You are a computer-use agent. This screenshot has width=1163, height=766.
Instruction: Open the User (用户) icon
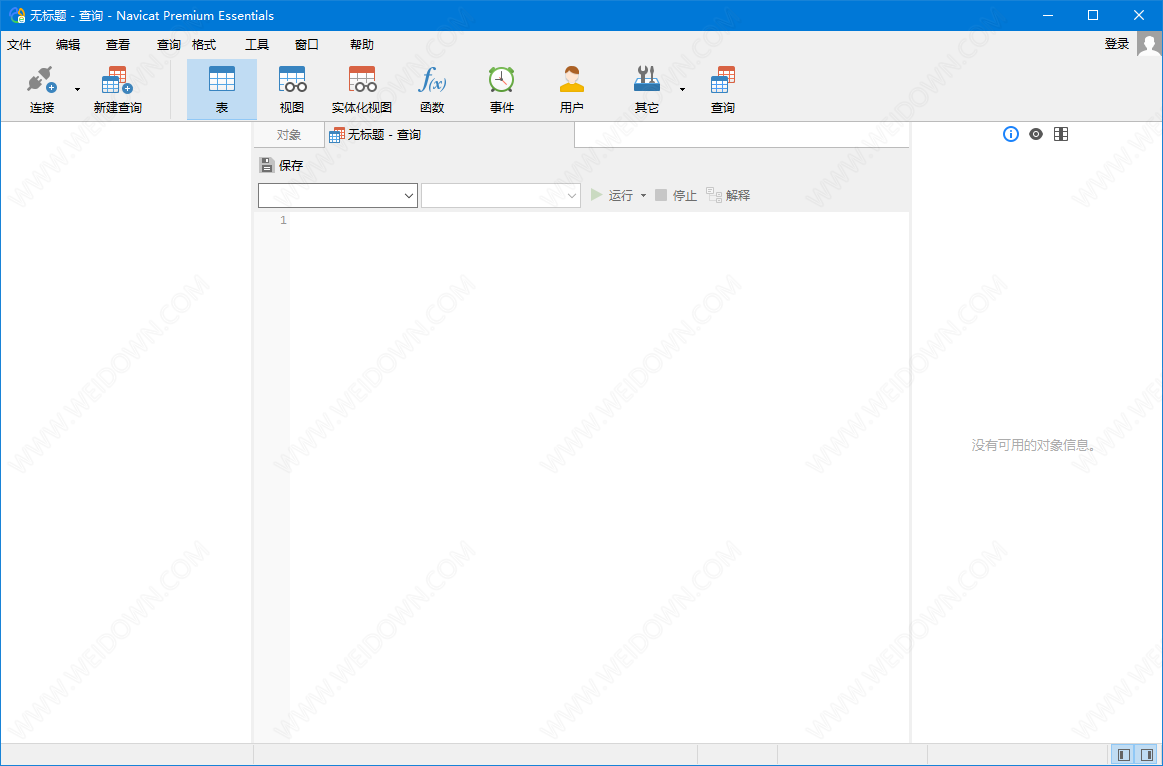(572, 81)
